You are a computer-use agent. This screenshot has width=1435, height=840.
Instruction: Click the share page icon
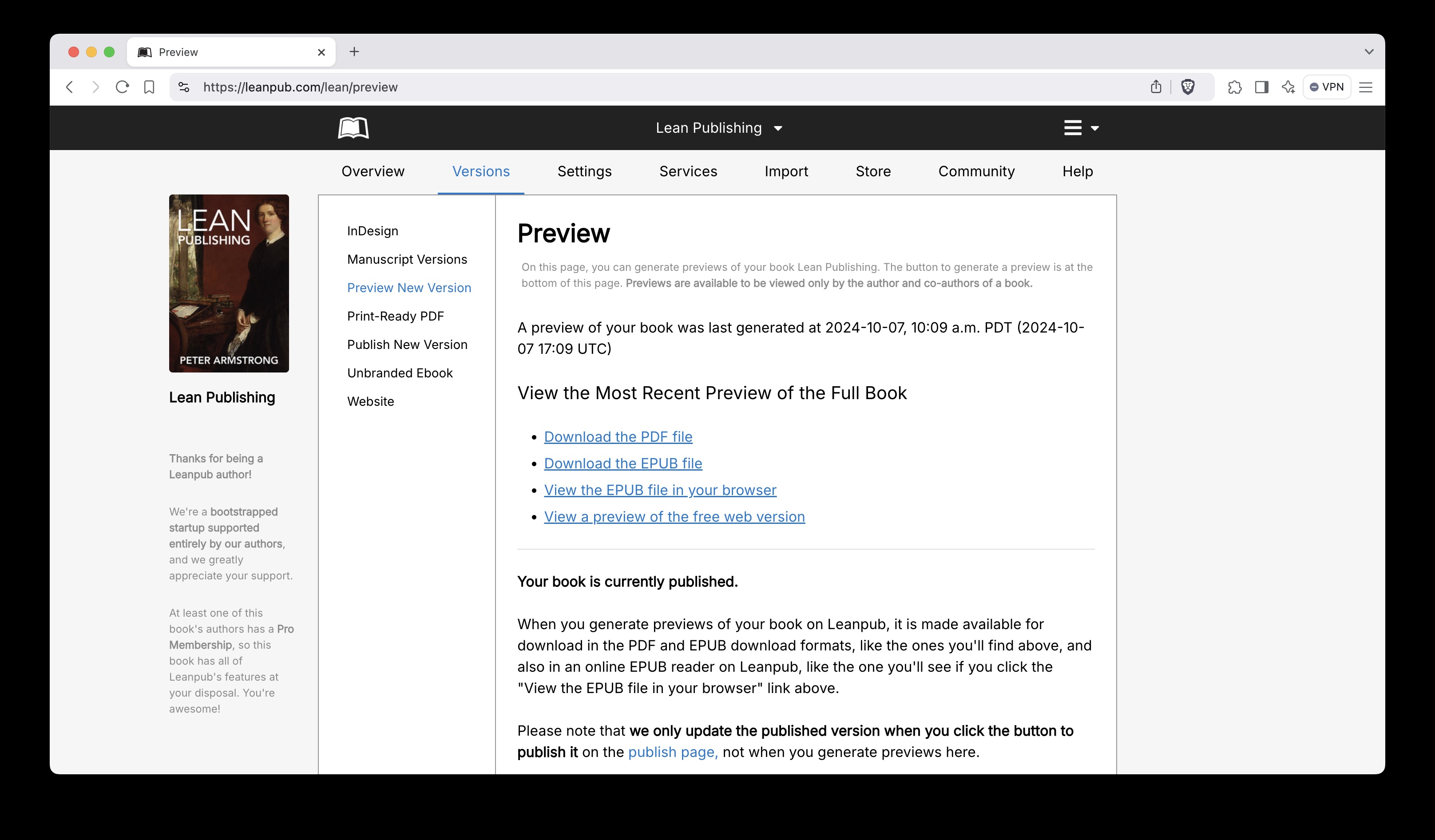point(1155,87)
